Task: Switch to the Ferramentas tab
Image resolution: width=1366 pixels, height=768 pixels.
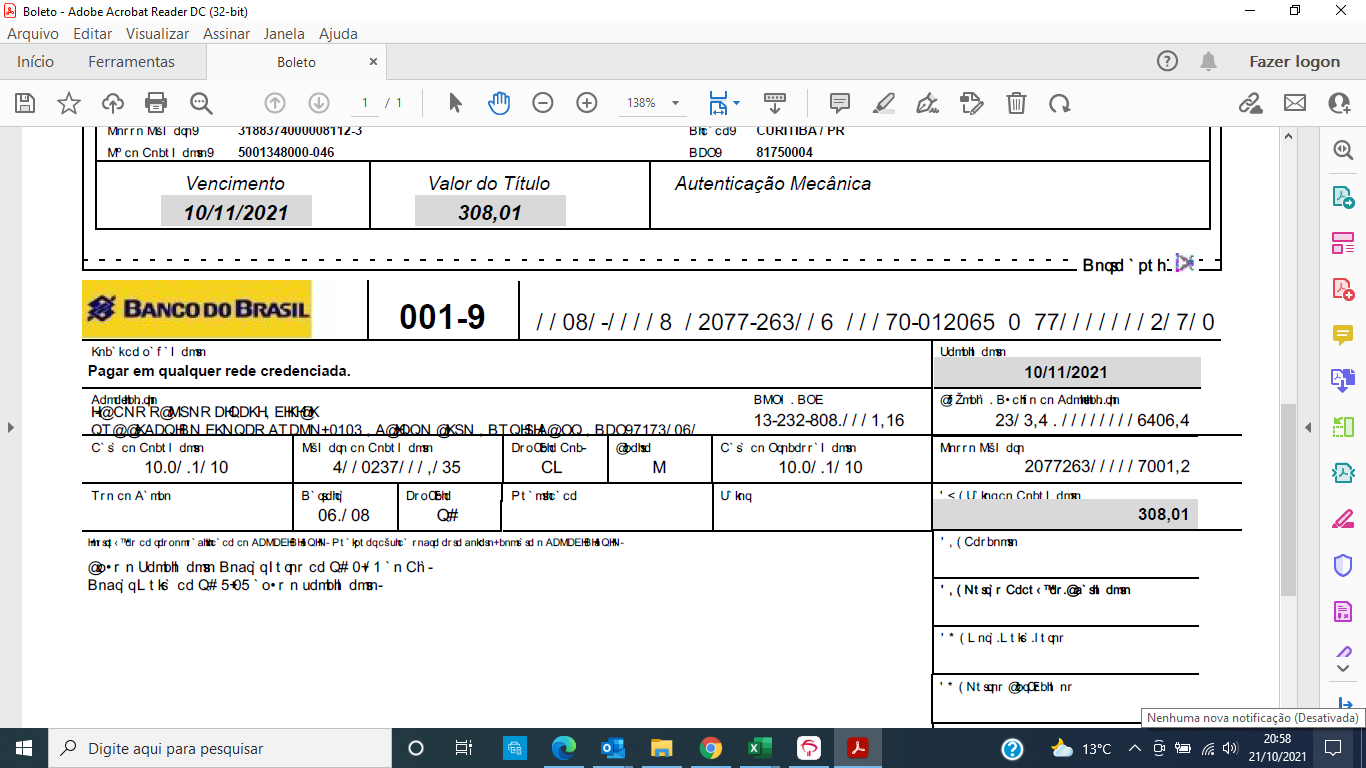Action: pos(131,61)
